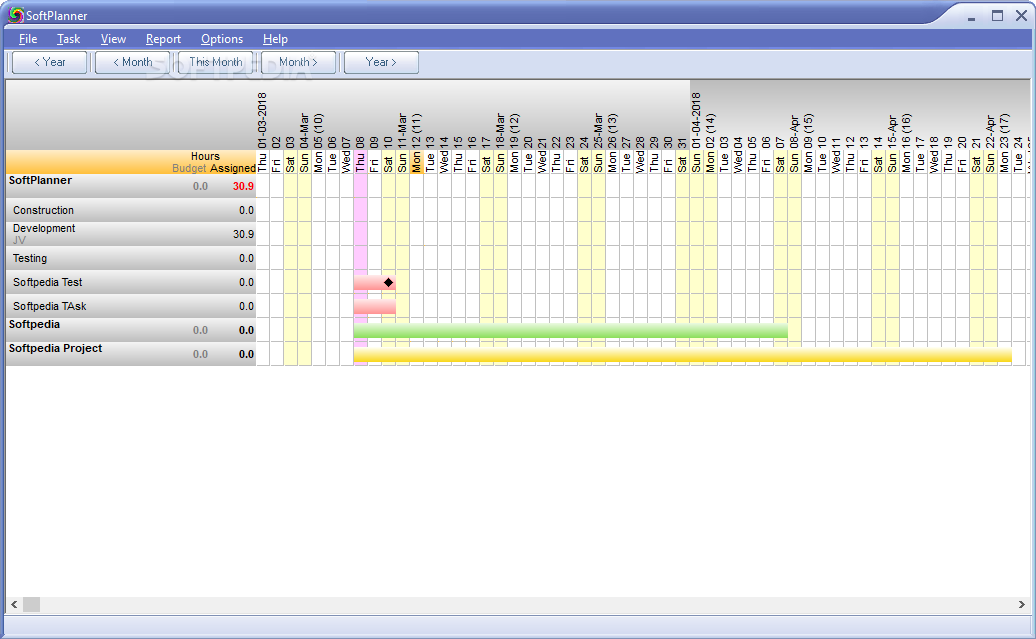Click the red 30.9 assigned hours value
This screenshot has width=1036, height=639.
point(243,186)
